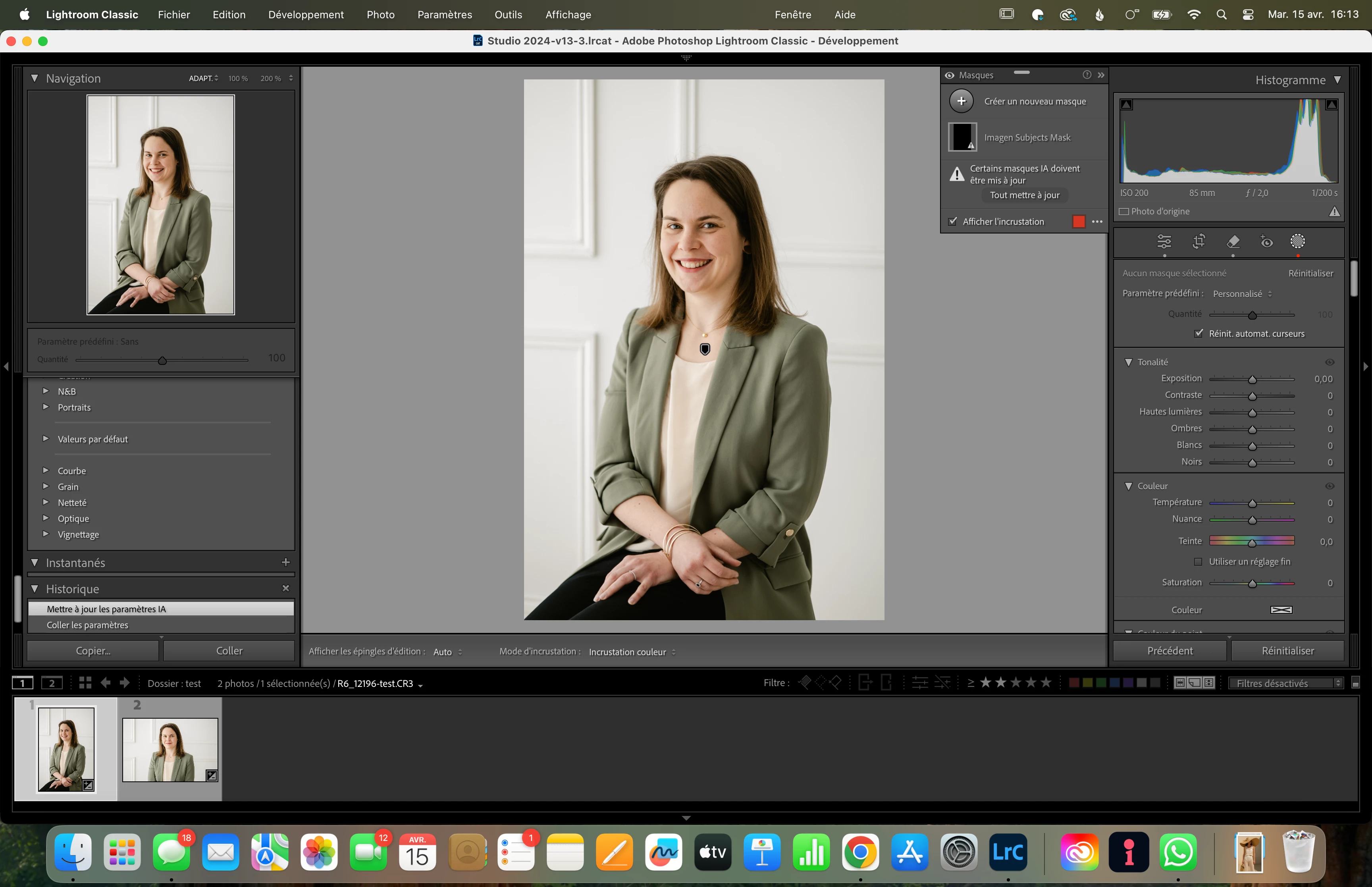Image resolution: width=1372 pixels, height=887 pixels.
Task: Click the plus icon next to Instantanés
Action: click(x=285, y=562)
